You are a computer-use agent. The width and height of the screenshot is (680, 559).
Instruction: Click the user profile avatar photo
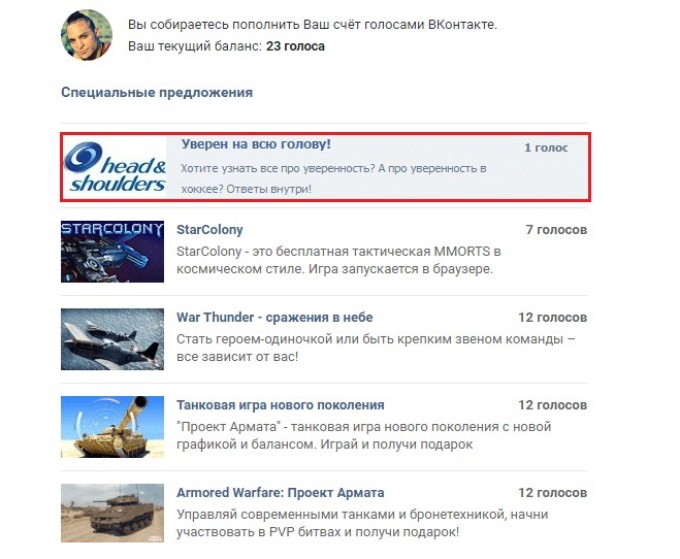click(x=87, y=35)
